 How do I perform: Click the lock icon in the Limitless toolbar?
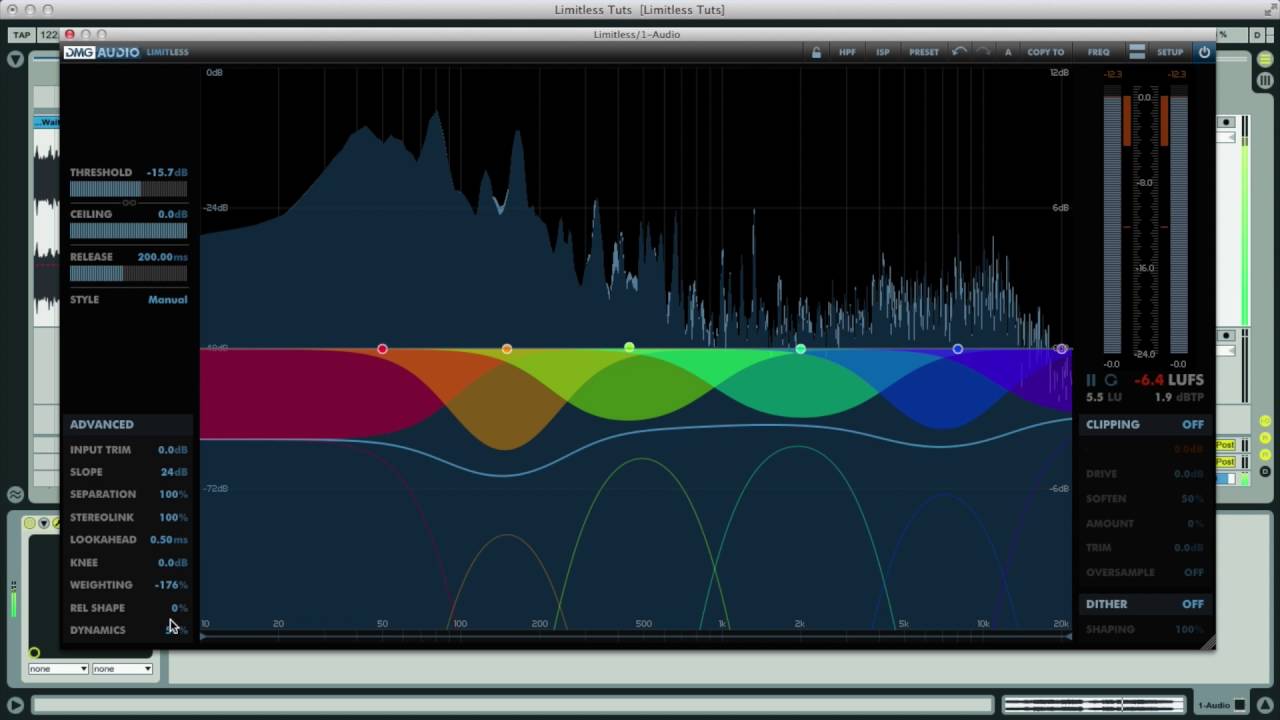click(816, 52)
